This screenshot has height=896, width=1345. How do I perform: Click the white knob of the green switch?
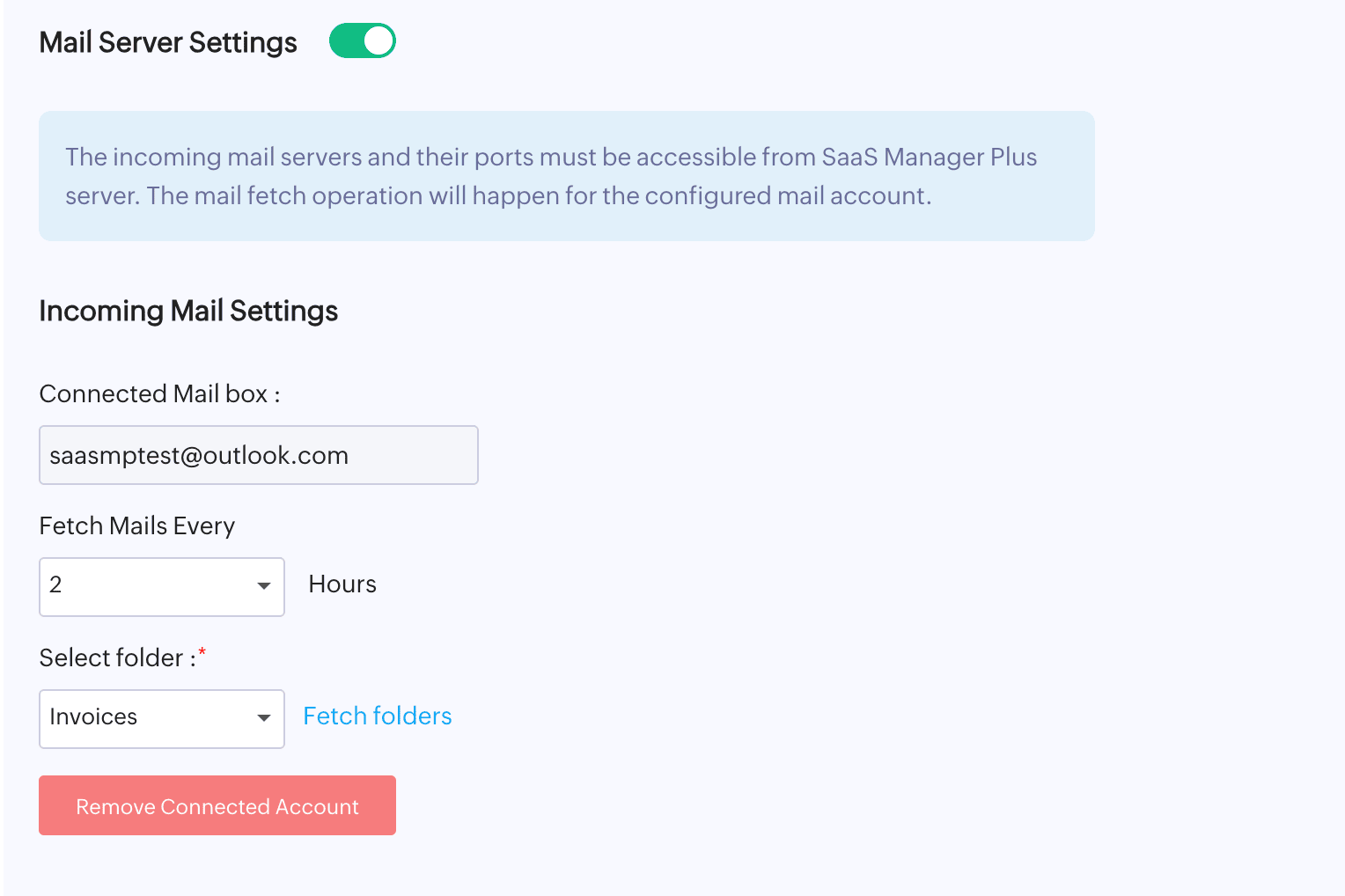click(379, 41)
